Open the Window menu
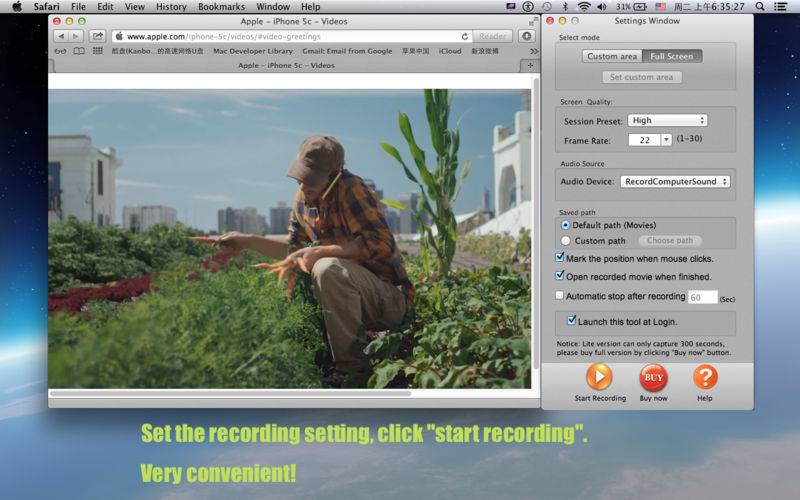800x500 pixels. [273, 7]
